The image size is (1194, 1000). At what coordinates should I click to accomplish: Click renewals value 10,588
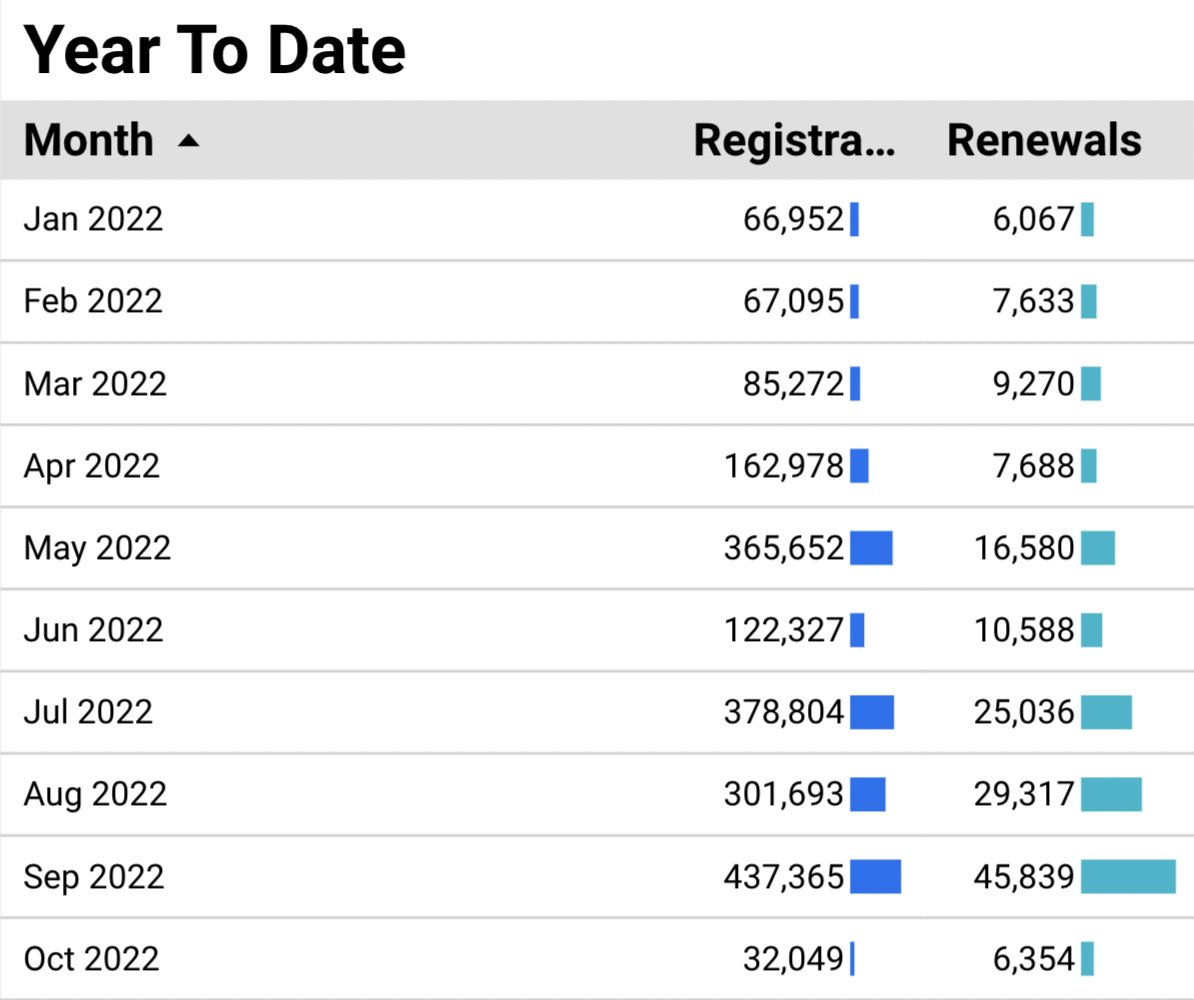[x=1024, y=631]
